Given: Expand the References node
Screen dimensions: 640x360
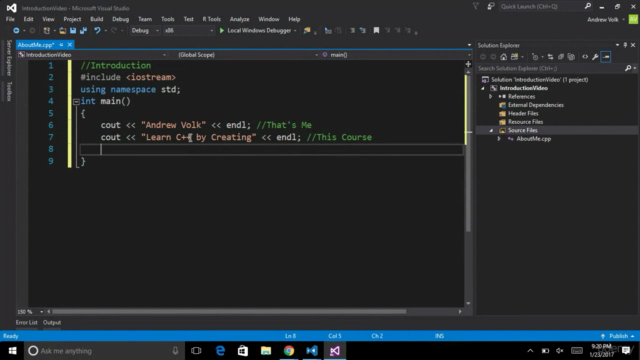Looking at the screenshot, I should click(491, 97).
